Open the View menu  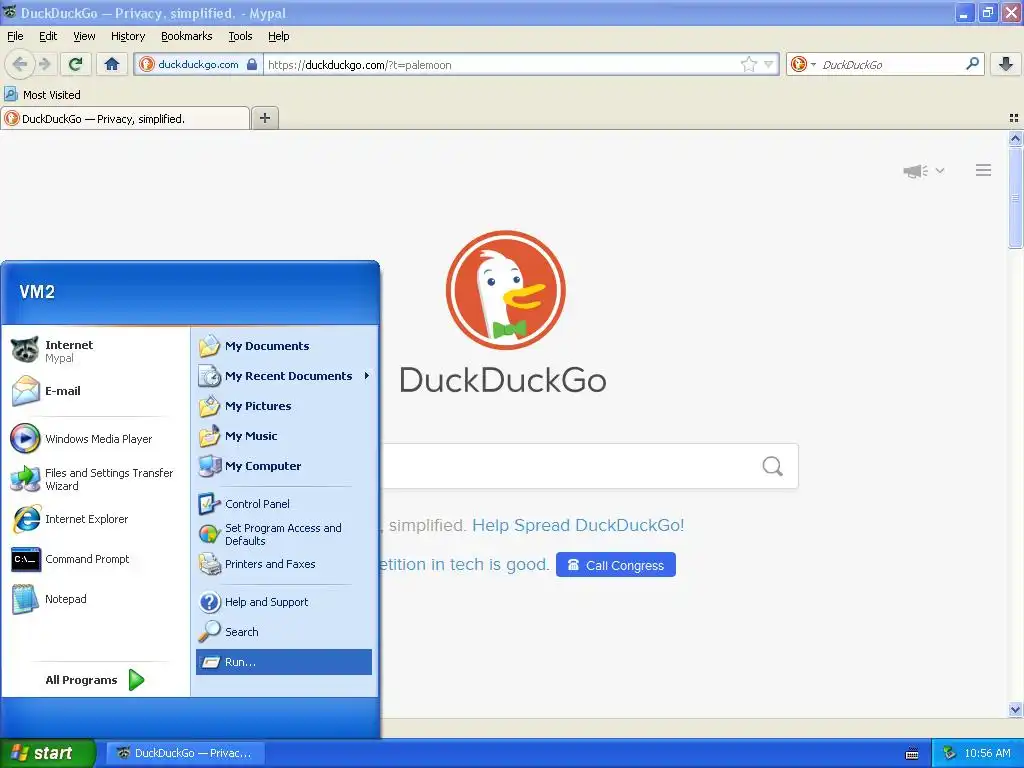coord(84,36)
